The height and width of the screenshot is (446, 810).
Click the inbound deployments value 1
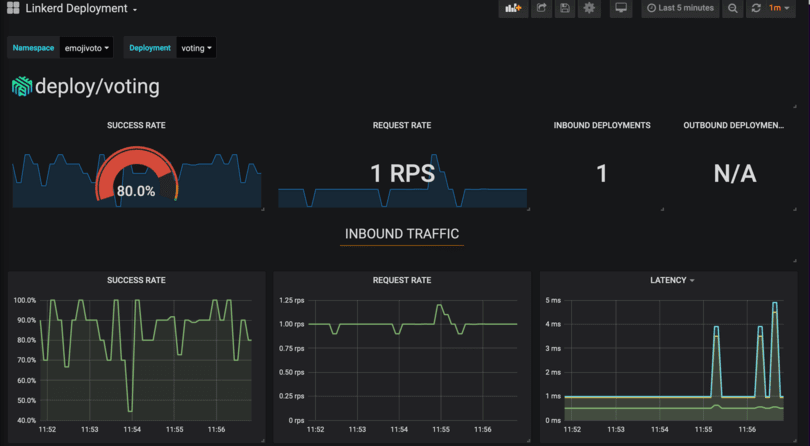click(601, 174)
